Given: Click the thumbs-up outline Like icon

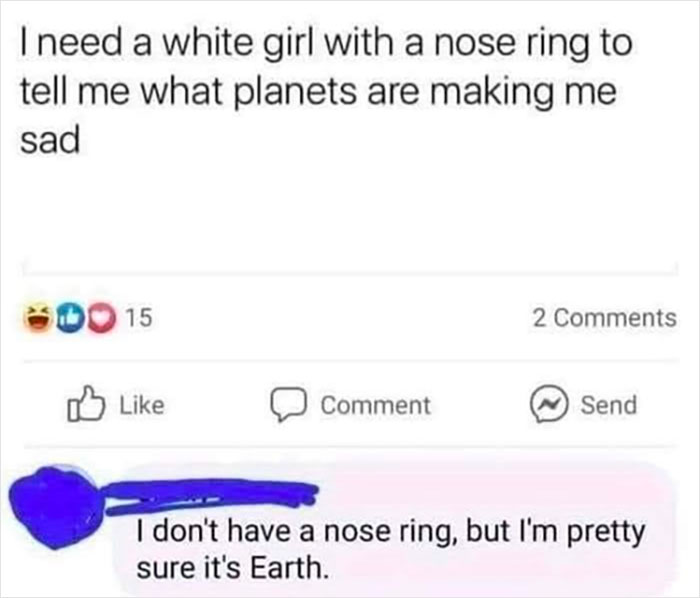Looking at the screenshot, I should coord(86,404).
